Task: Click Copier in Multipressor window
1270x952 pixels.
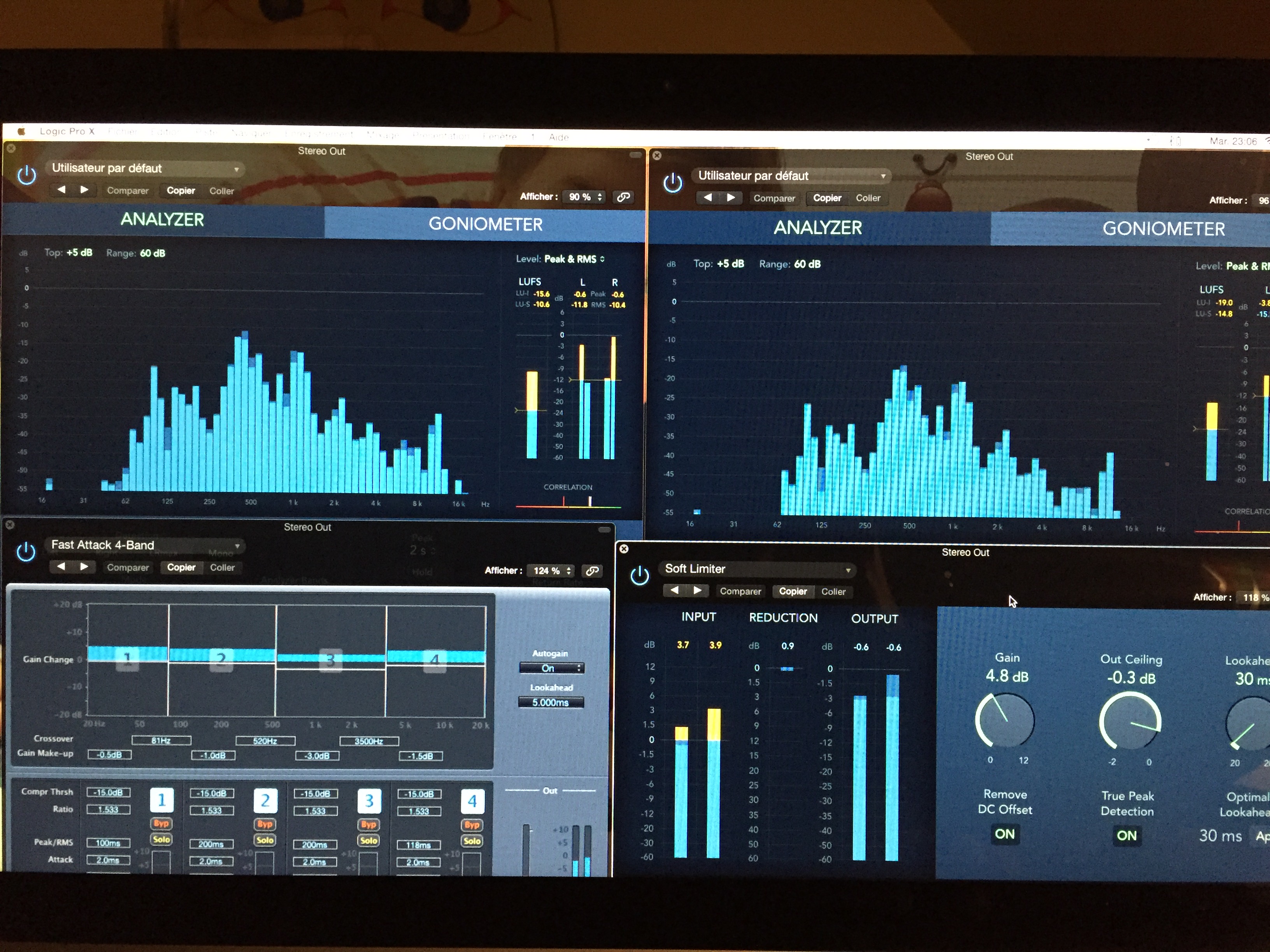Action: click(x=181, y=567)
